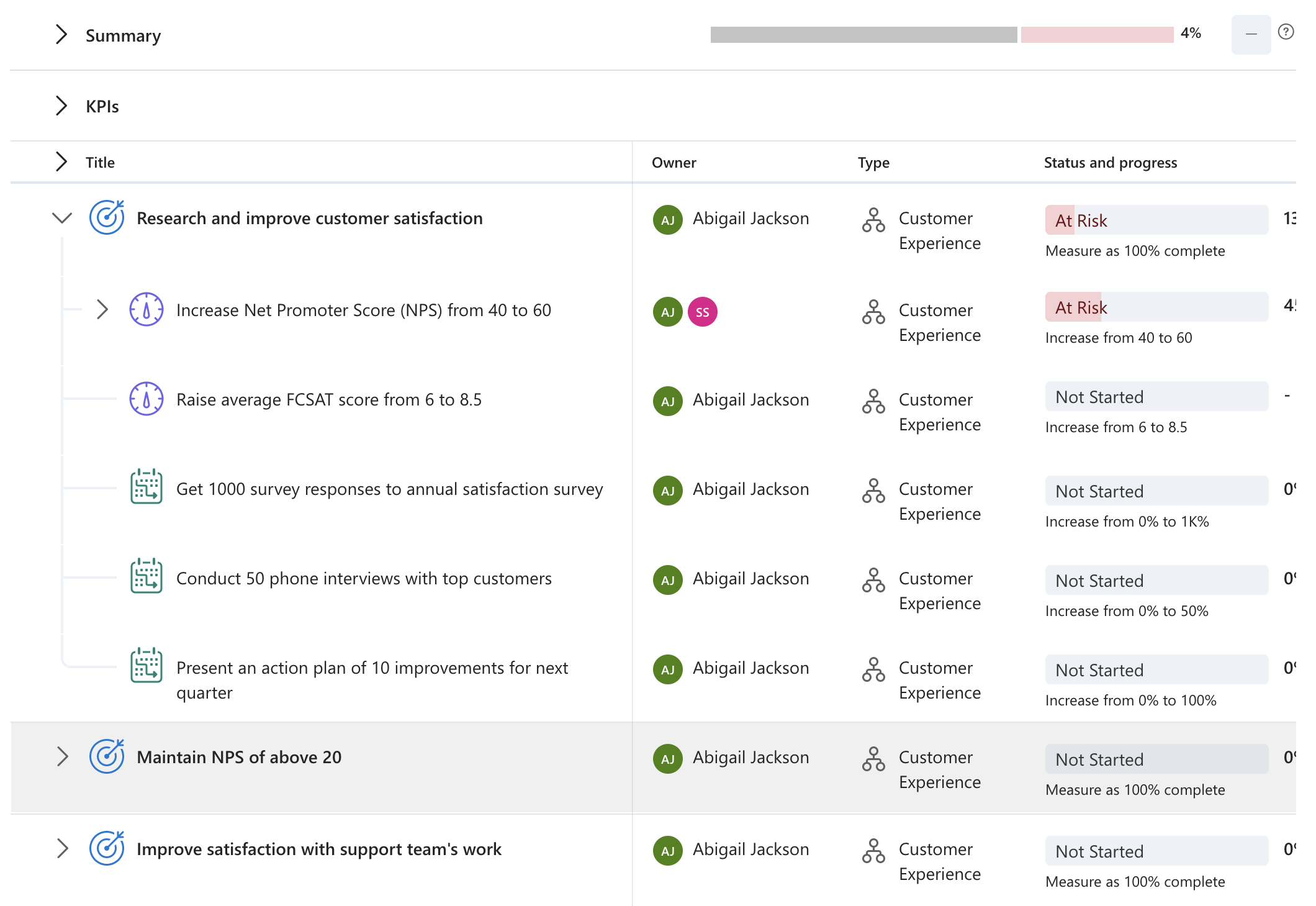
Task: Collapse Research and improve customer satisfaction objective
Action: pos(62,218)
